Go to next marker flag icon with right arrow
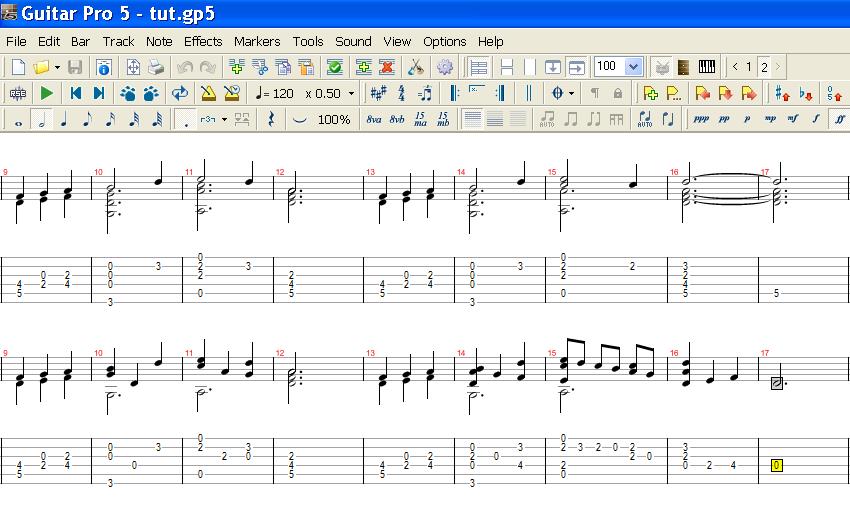Image resolution: width=850 pixels, height=528 pixels. (748, 93)
